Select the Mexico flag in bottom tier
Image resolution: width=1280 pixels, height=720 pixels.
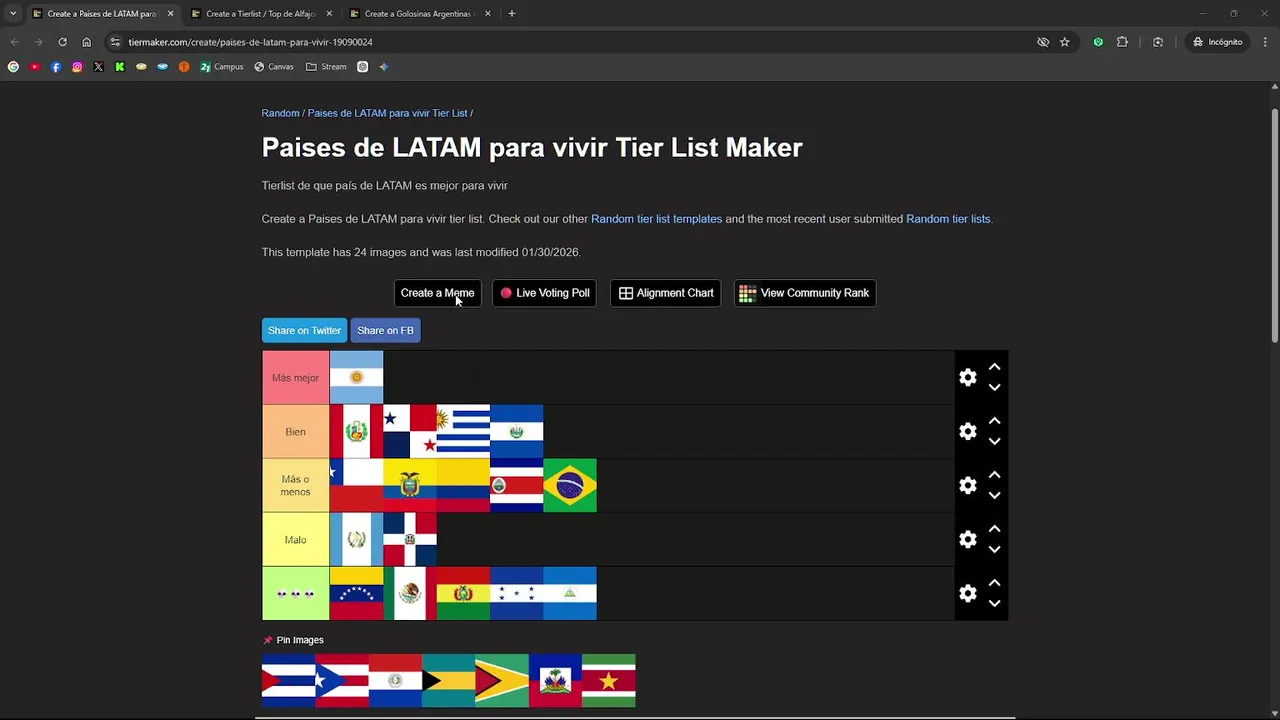point(410,594)
